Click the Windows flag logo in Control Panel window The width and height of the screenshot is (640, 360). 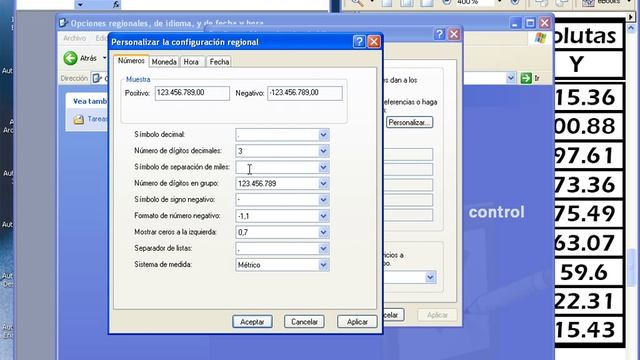[x=540, y=38]
